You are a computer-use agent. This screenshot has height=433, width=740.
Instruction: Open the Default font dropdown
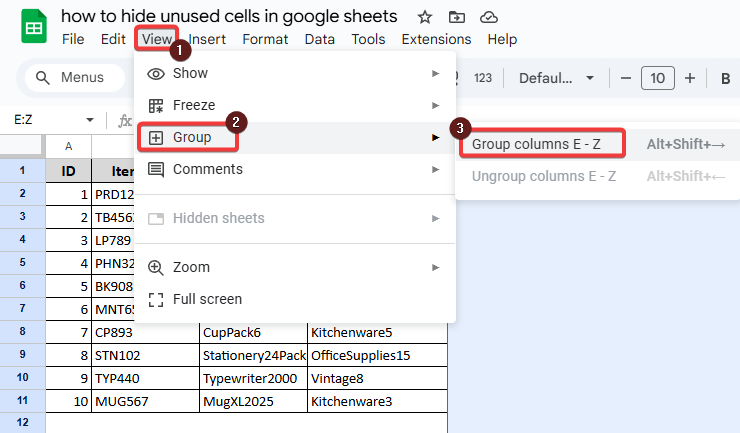coord(557,79)
